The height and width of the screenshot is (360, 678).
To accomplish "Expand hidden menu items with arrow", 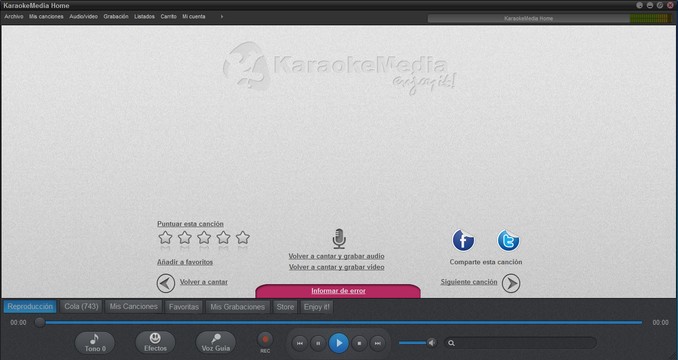I will tap(222, 16).
